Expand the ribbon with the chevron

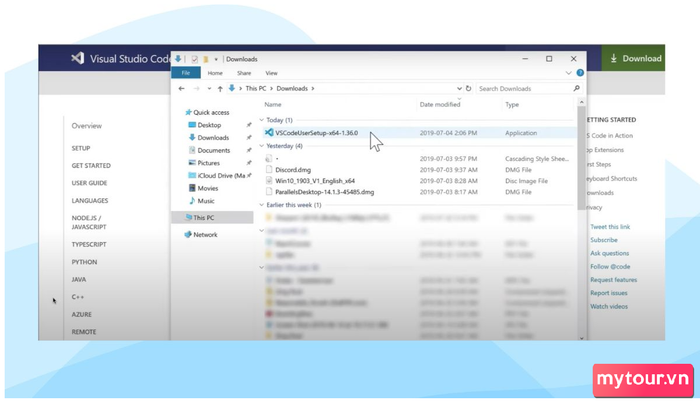tap(568, 73)
